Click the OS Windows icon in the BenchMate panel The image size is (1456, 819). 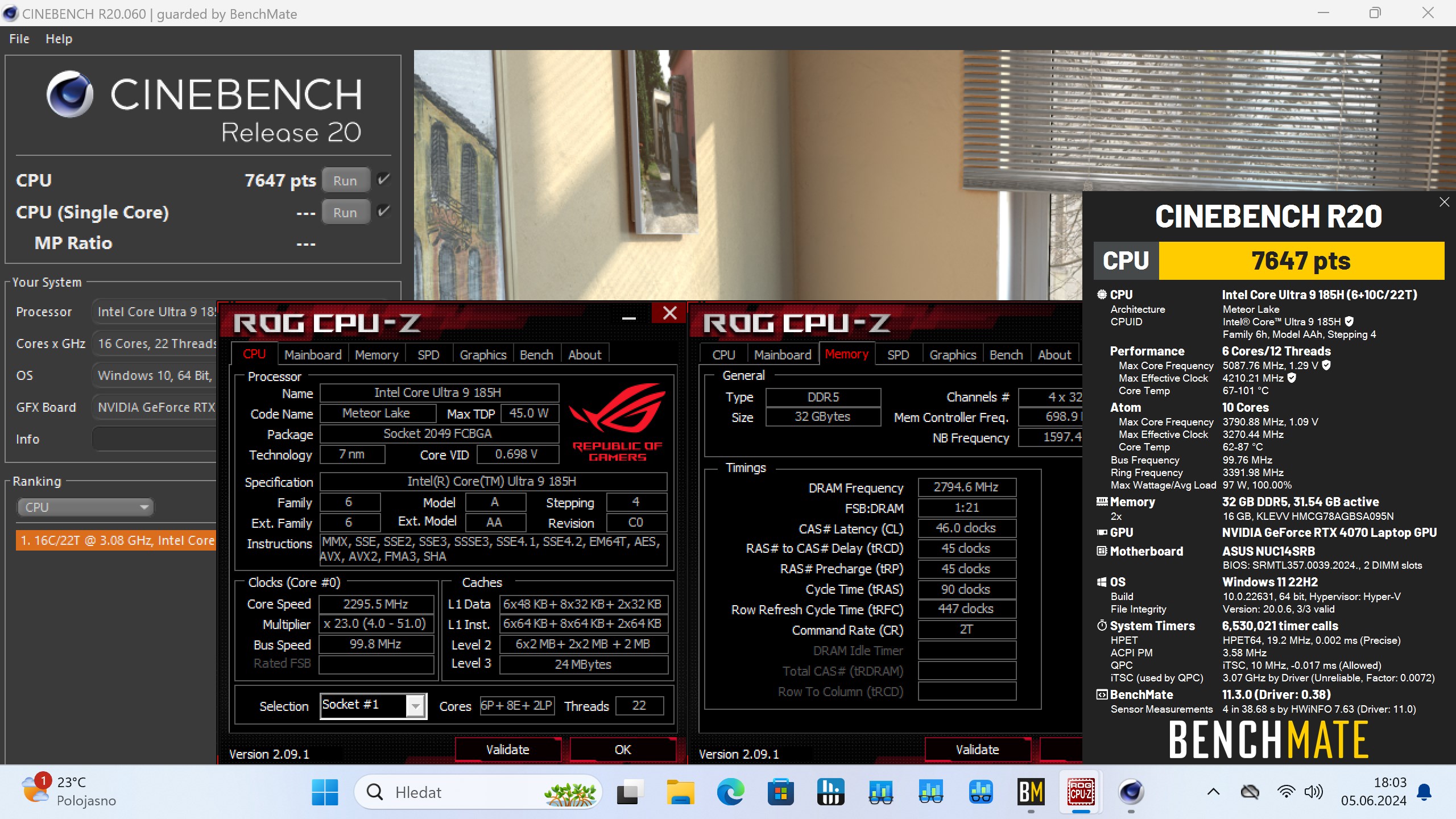pos(1102,582)
